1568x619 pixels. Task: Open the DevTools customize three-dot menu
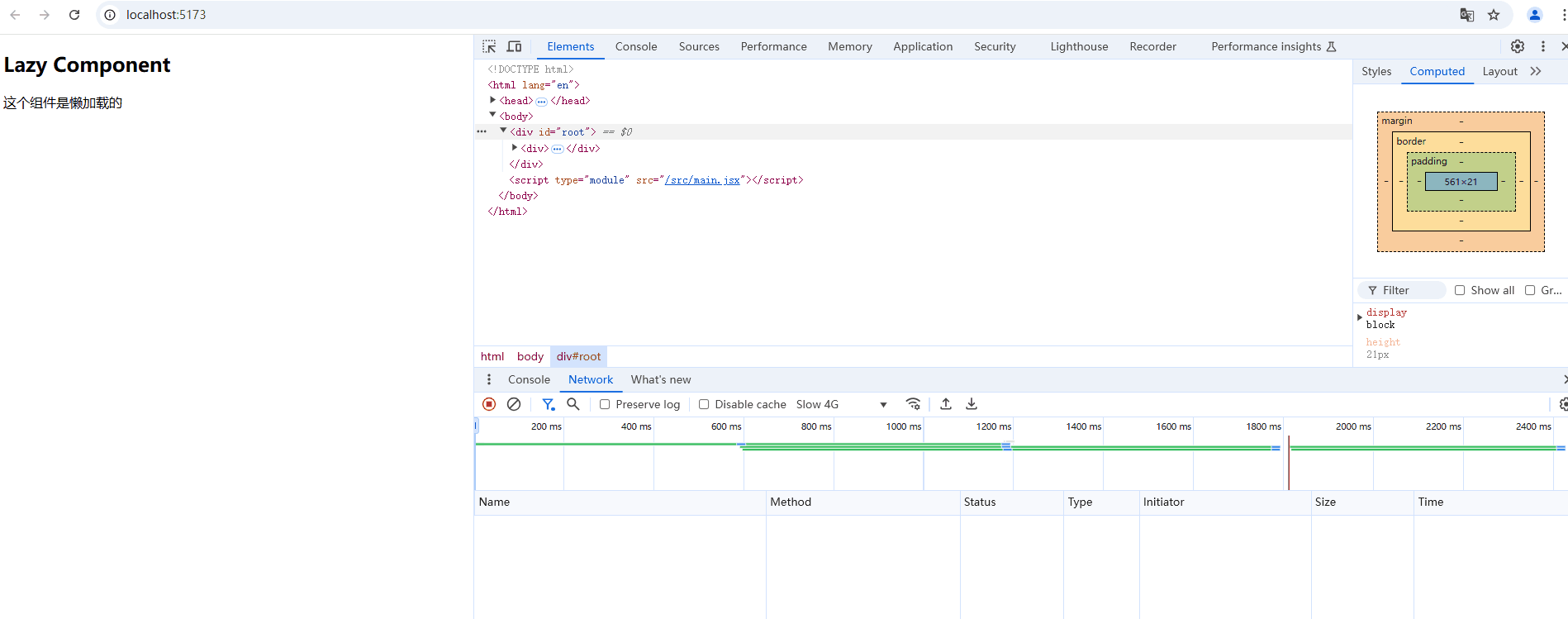coord(1543,46)
